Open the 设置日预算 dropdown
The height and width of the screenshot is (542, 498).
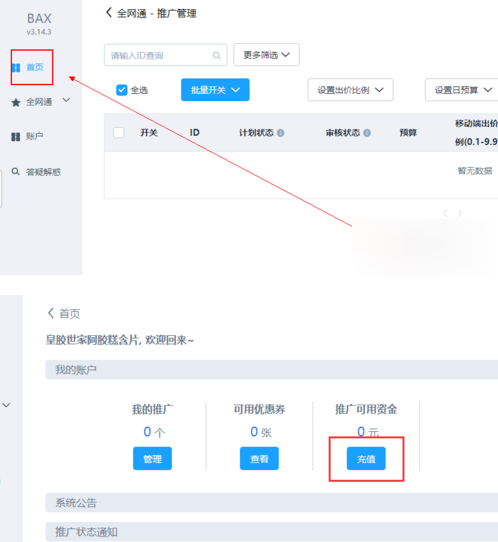462,90
